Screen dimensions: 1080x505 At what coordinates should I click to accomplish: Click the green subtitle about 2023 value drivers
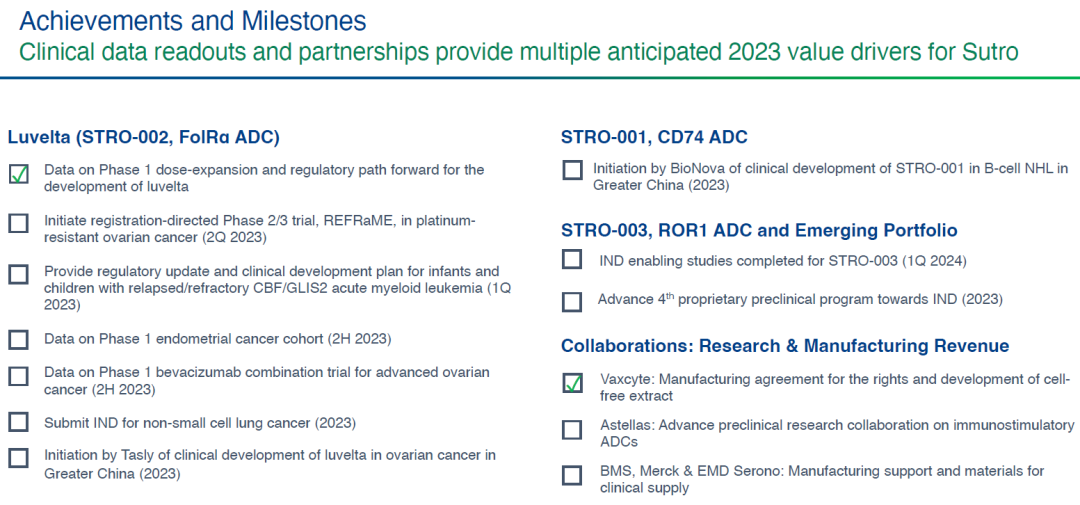(x=519, y=52)
